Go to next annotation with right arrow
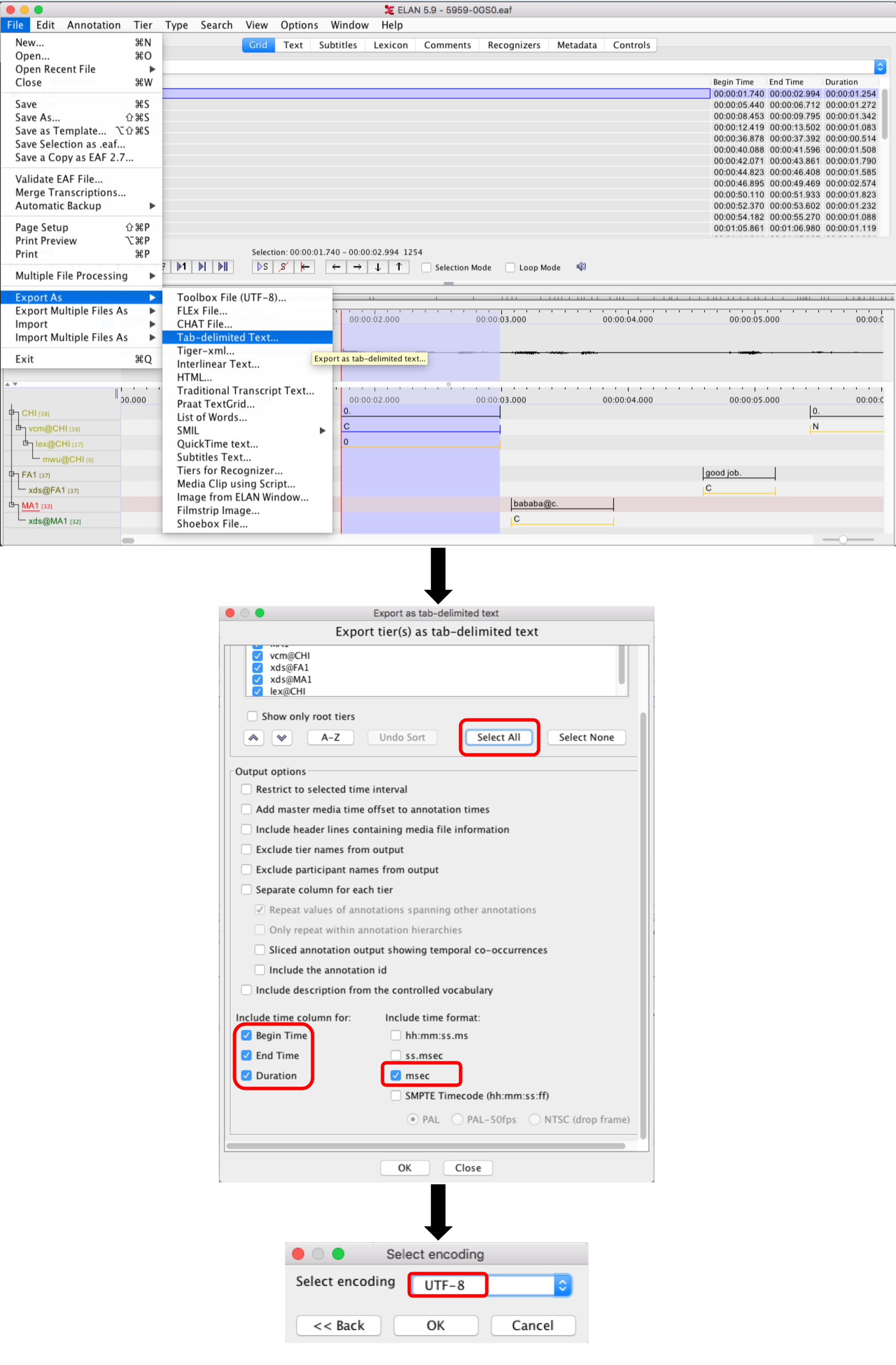Screen dimensions: 896x1365 coord(357,266)
